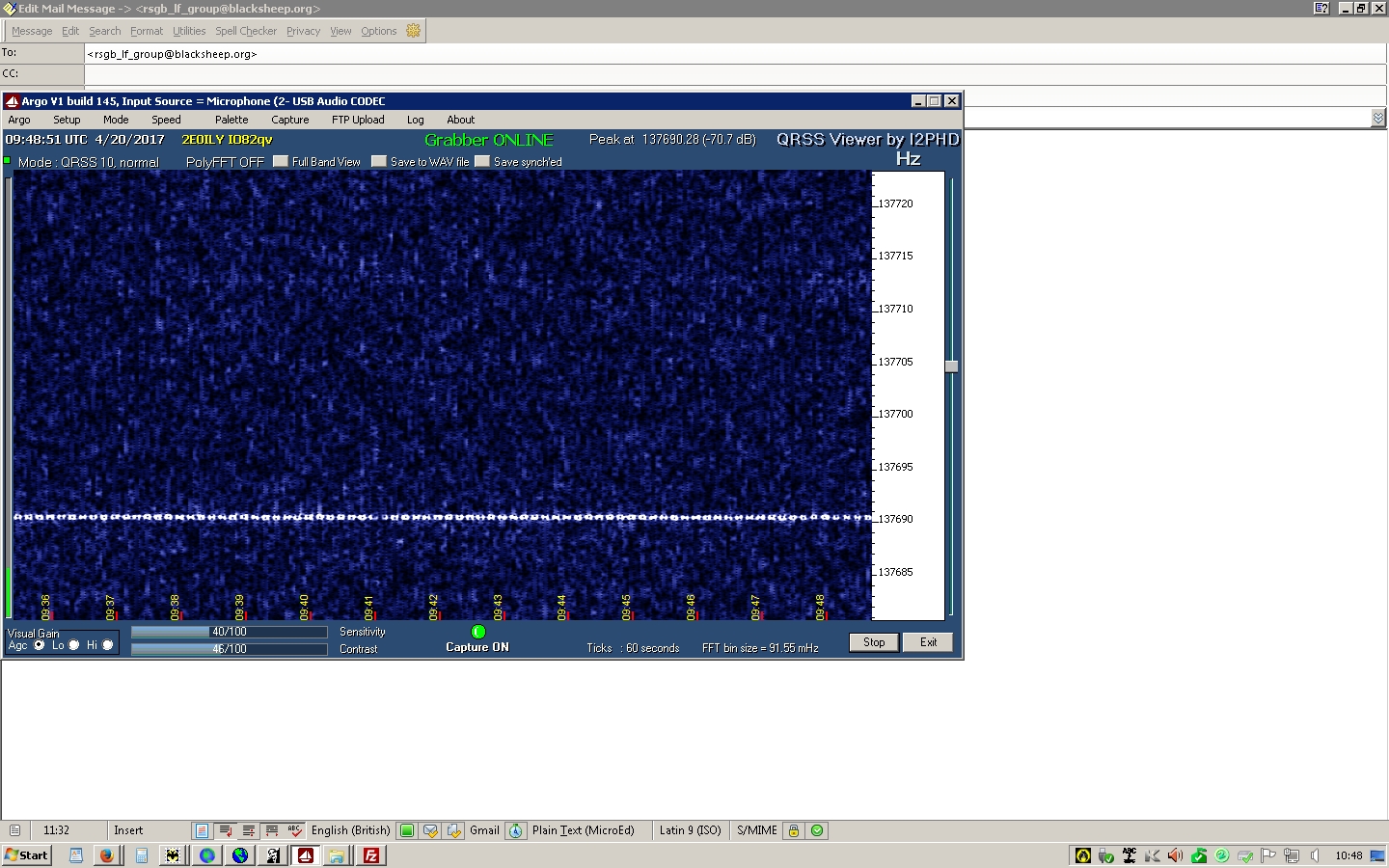Image resolution: width=1389 pixels, height=868 pixels.
Task: Open the Format menu in the mail editor
Action: 147,31
